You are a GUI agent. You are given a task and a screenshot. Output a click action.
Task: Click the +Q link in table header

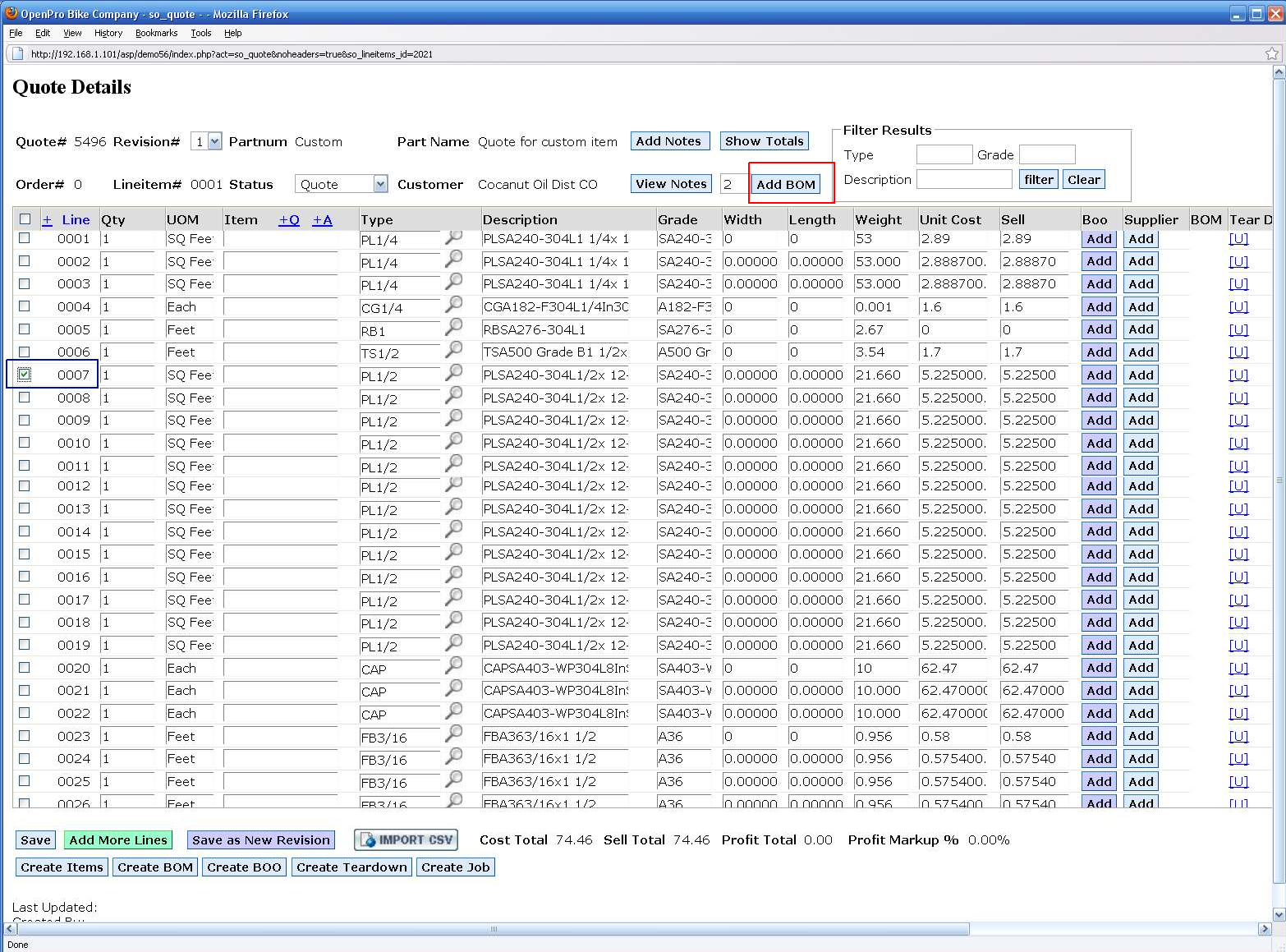click(289, 219)
